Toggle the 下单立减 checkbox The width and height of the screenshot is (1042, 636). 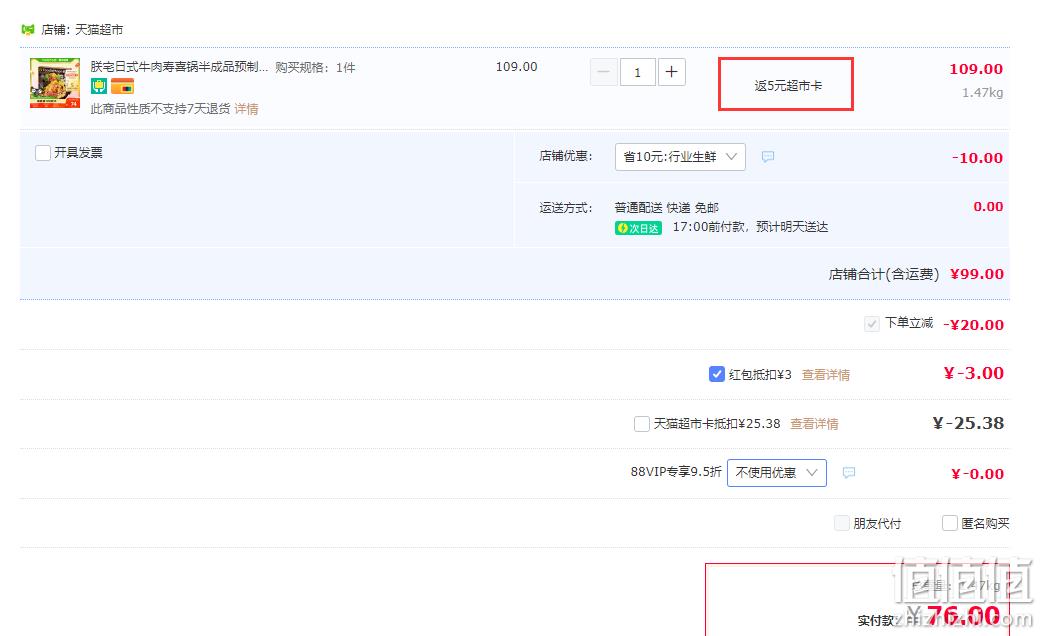(x=871, y=324)
